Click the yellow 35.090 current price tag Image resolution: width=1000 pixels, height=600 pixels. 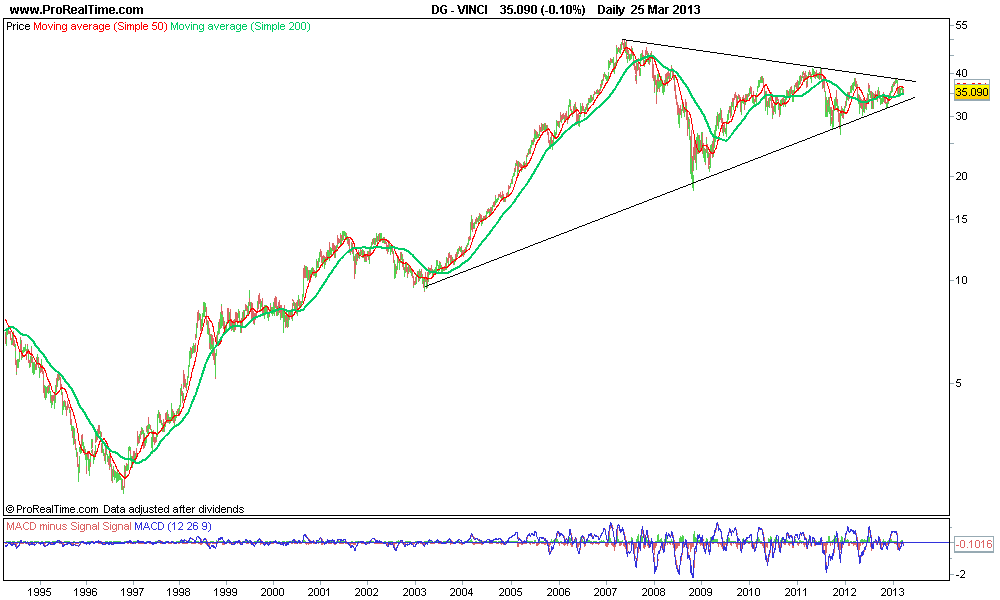coord(971,92)
